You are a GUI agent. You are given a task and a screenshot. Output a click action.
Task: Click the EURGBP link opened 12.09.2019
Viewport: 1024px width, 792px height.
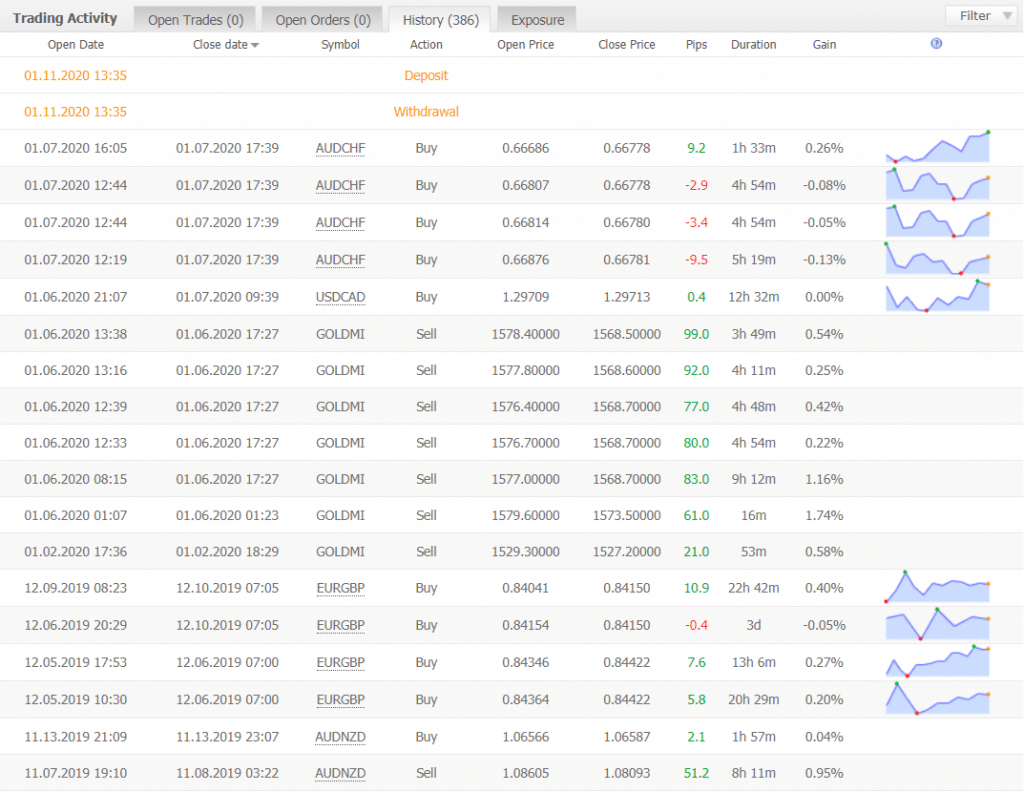coord(340,588)
